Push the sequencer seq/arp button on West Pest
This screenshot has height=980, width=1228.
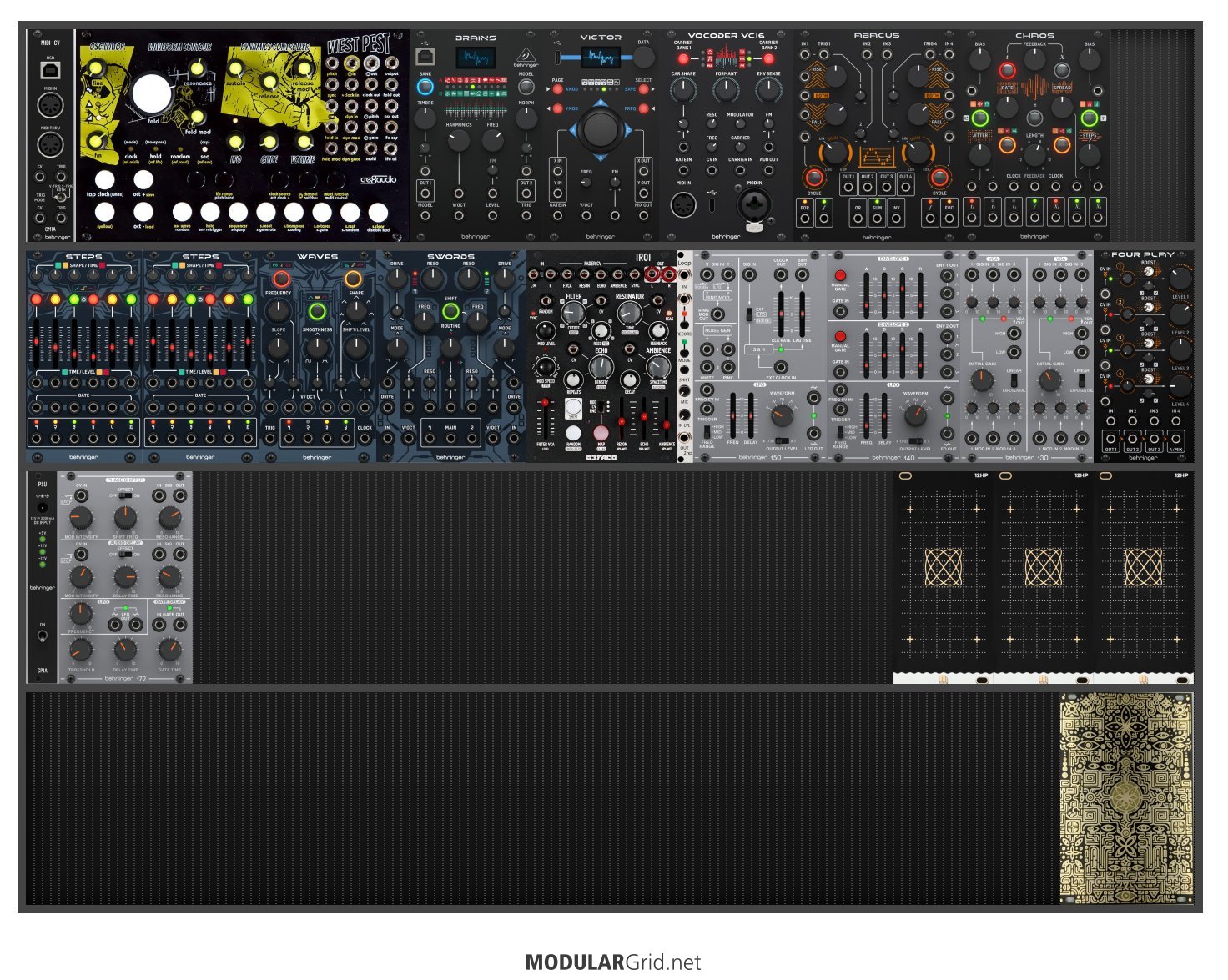coord(238,212)
